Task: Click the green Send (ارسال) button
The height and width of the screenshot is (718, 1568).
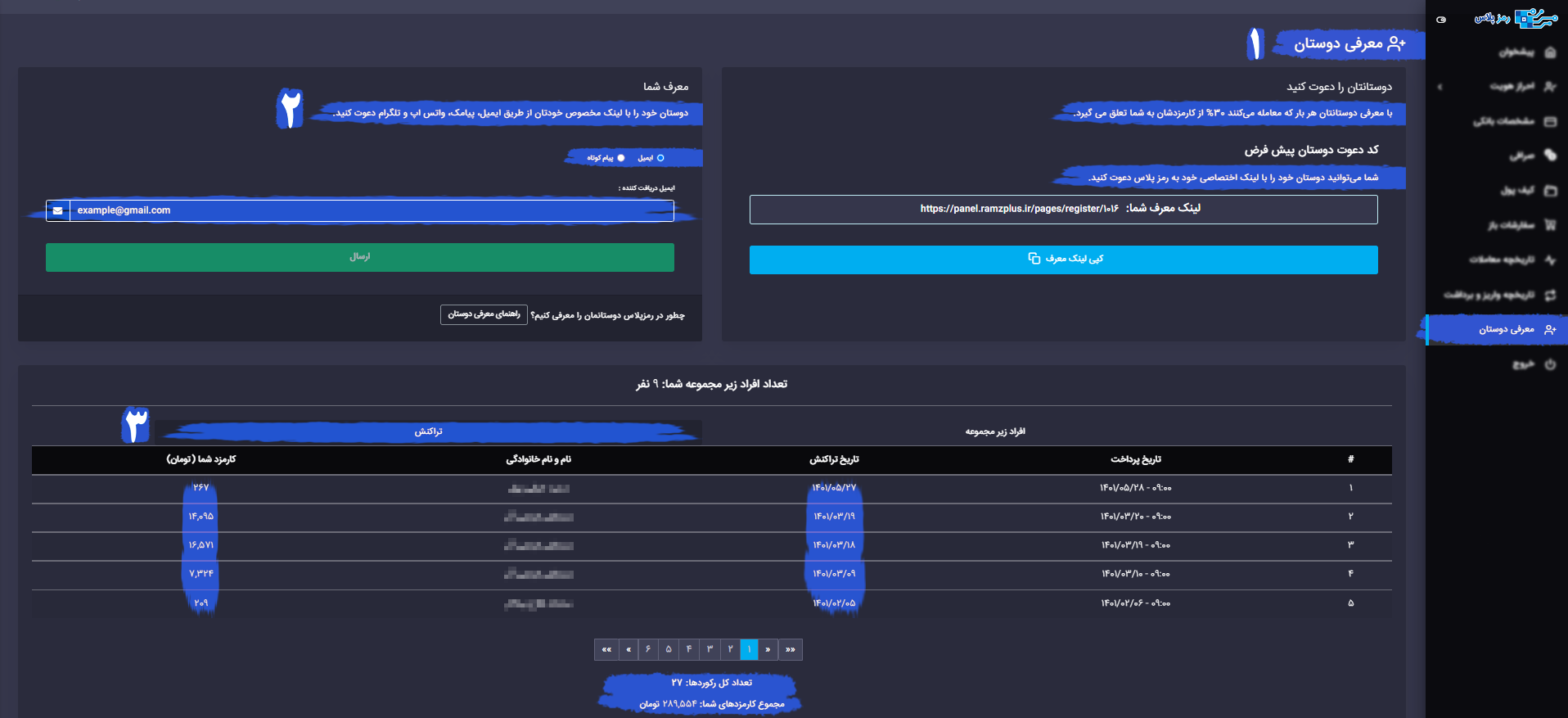Action: pyautogui.click(x=360, y=257)
